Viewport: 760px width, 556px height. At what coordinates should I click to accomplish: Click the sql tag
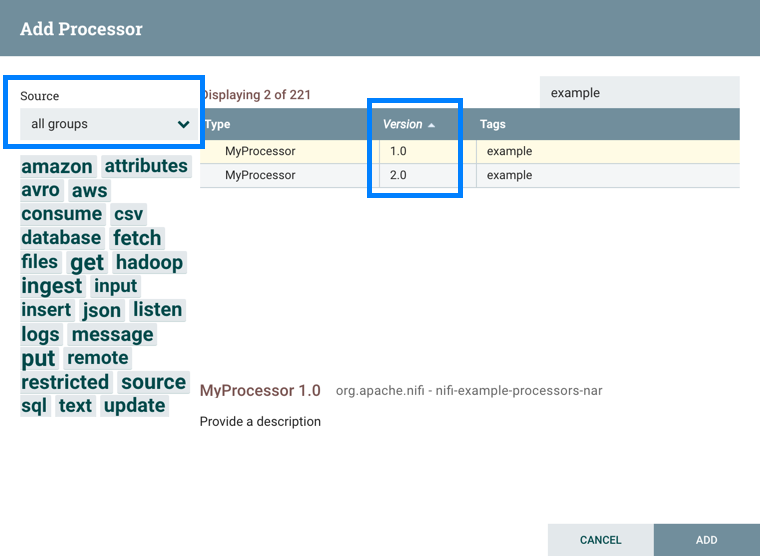tap(34, 406)
